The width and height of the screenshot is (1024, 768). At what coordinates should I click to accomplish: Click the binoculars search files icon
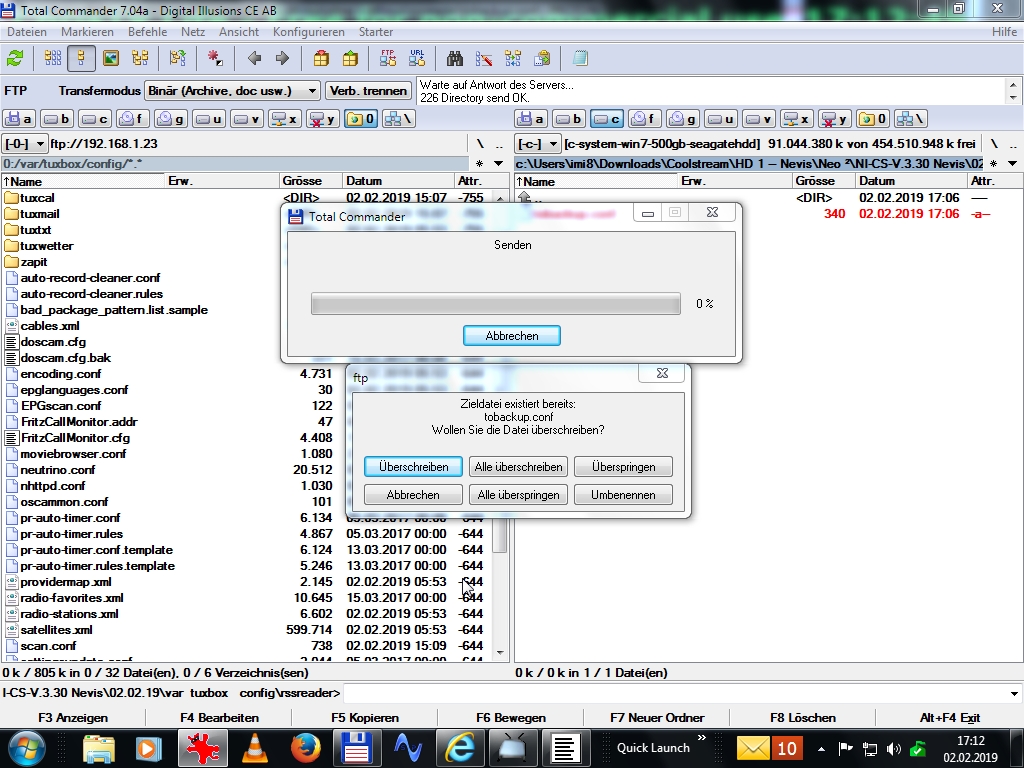[x=454, y=58]
